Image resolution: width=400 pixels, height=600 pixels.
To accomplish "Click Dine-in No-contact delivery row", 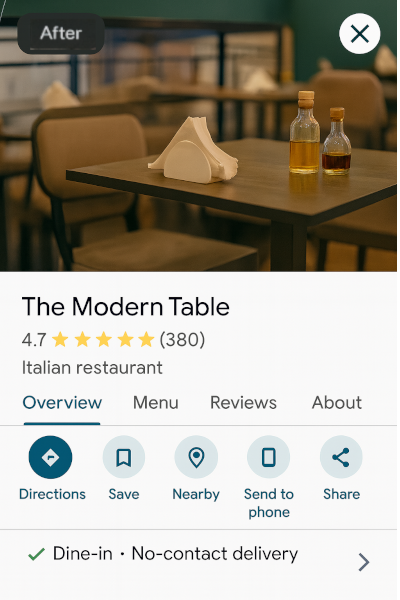I will 198,559.
